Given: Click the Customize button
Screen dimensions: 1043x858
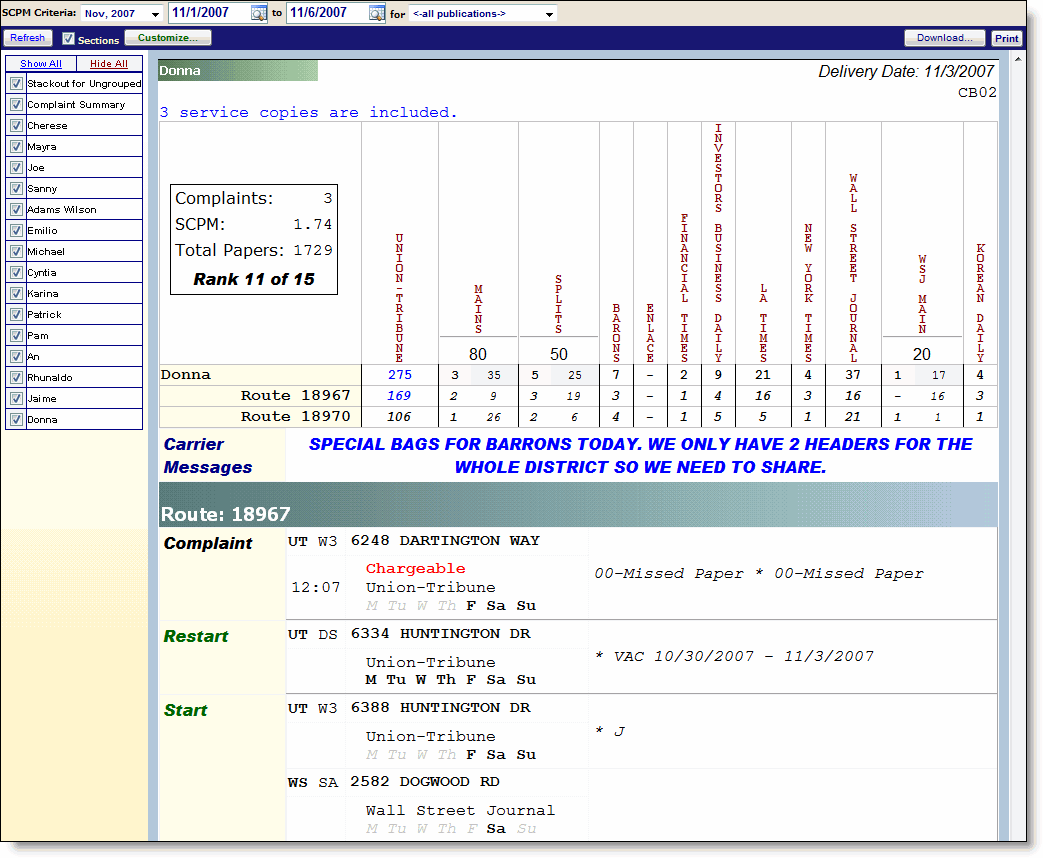Looking at the screenshot, I should [168, 38].
